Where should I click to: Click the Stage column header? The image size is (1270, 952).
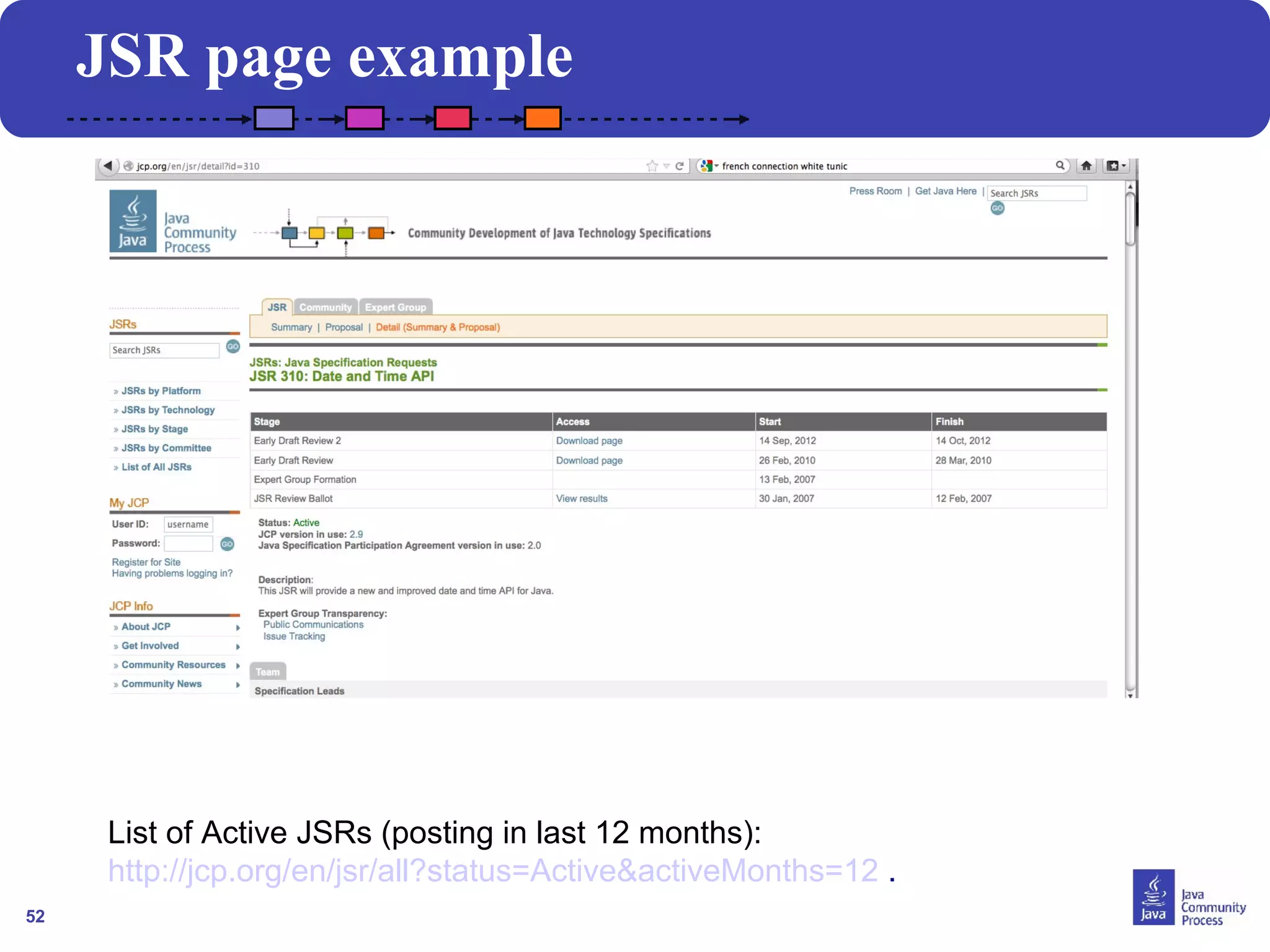[x=401, y=421]
